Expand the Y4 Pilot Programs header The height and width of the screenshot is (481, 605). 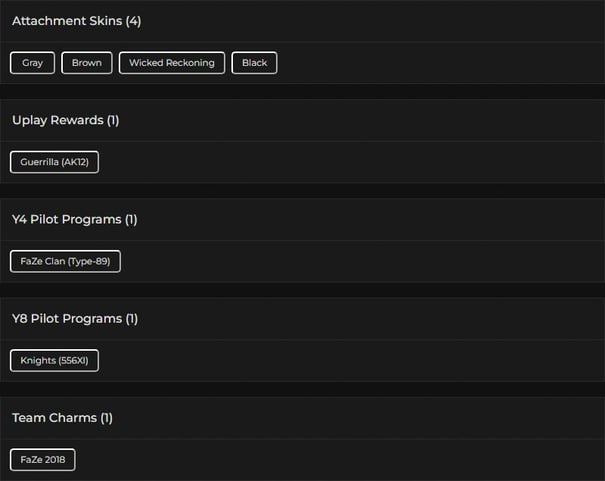pos(66,219)
